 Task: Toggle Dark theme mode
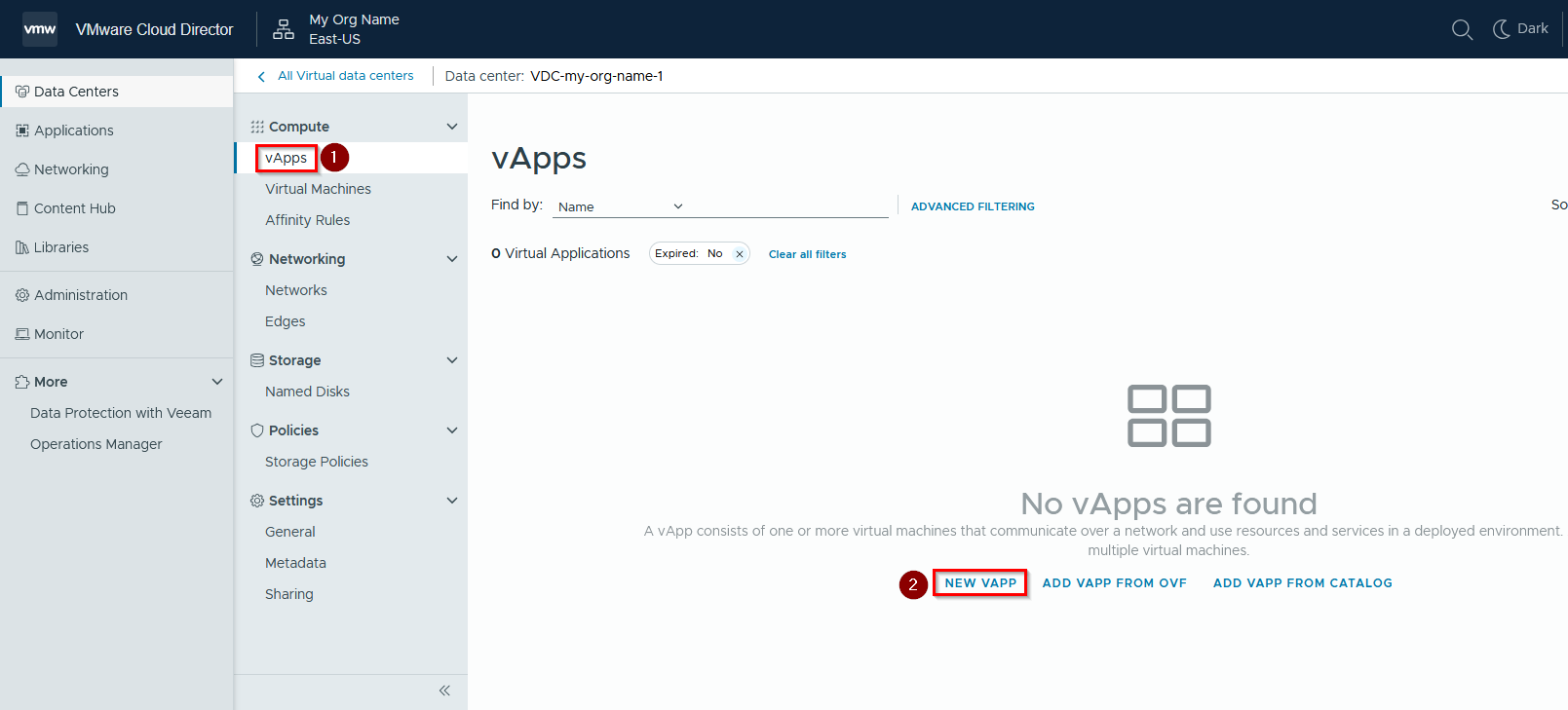coord(1520,29)
